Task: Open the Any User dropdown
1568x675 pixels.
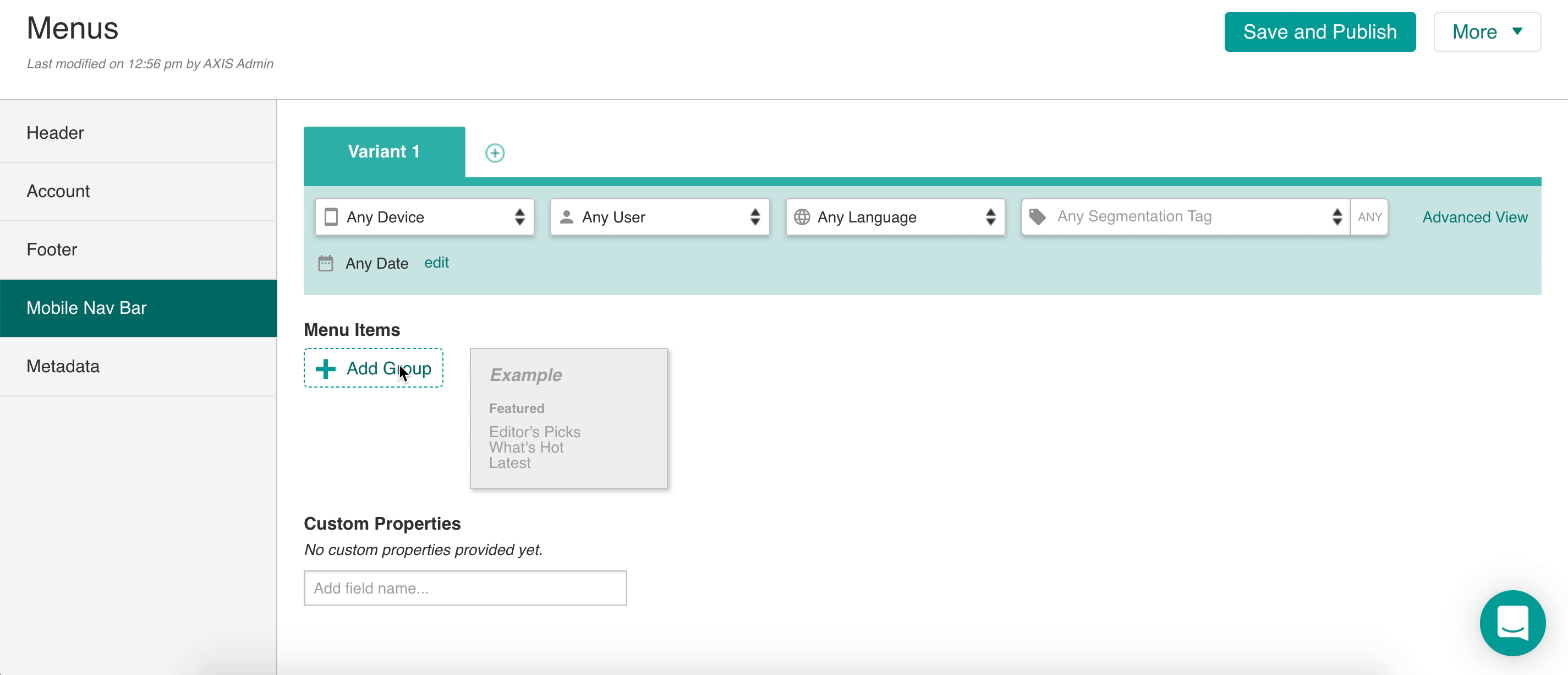Action: click(x=660, y=217)
